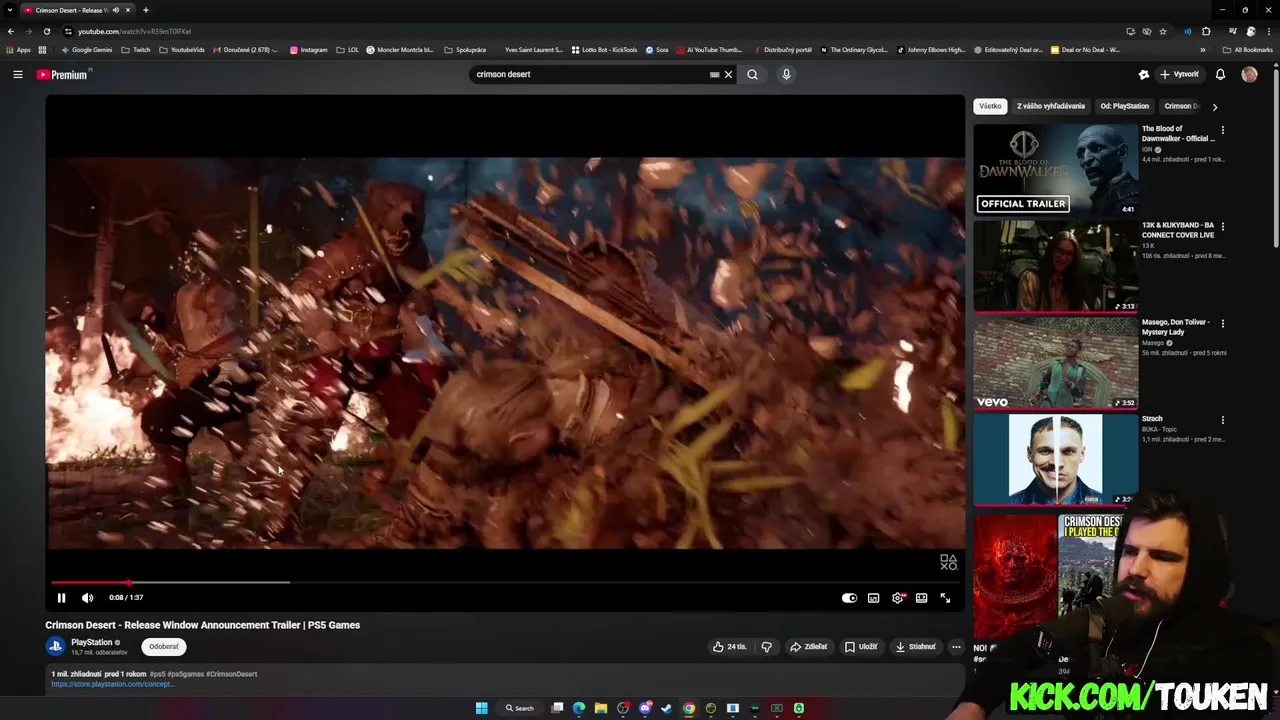
Task: Click the Mystery Lady video title
Action: pos(1176,327)
